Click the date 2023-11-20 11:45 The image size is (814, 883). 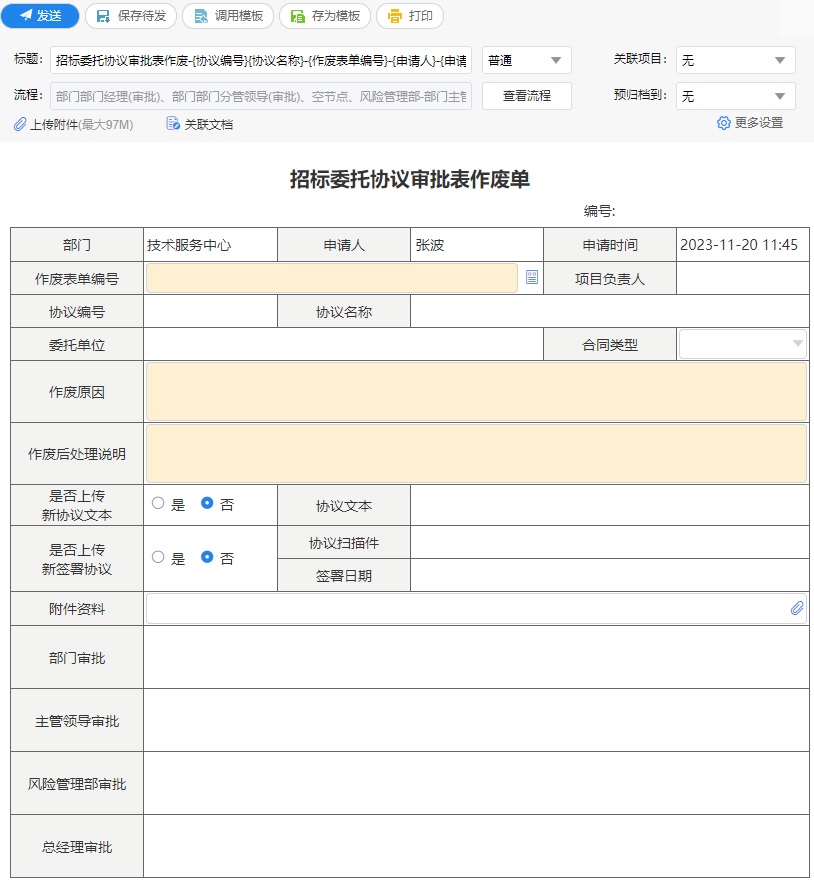[739, 245]
